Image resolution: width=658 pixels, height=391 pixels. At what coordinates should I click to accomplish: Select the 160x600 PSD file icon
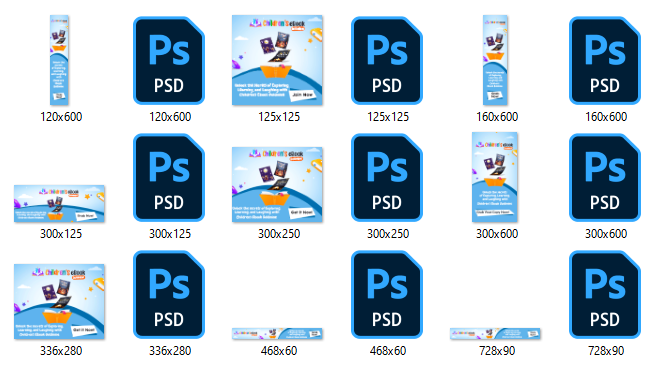pyautogui.click(x=605, y=60)
